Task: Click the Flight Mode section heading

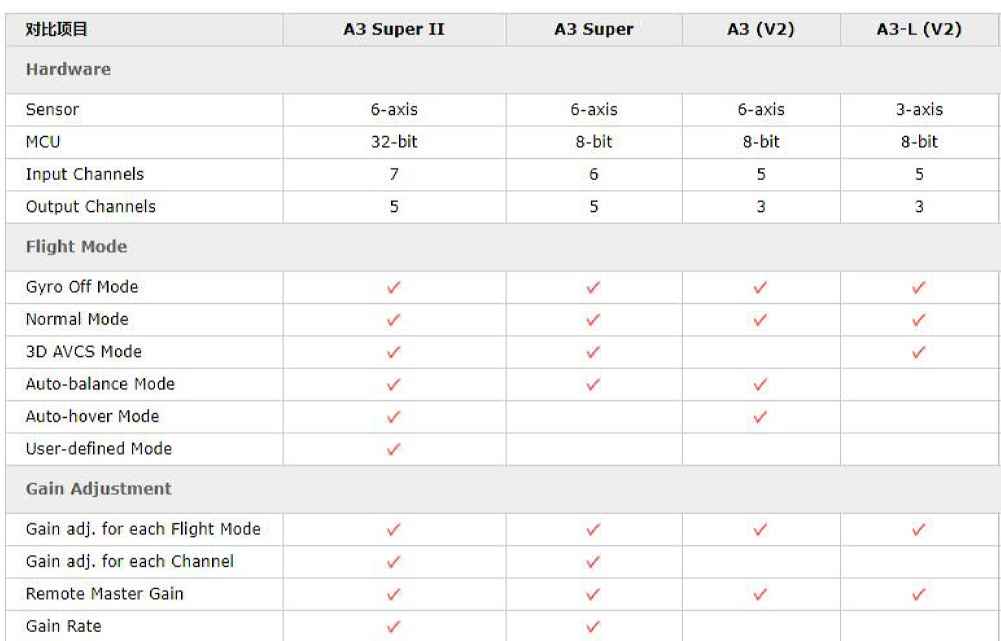Action: 76,247
